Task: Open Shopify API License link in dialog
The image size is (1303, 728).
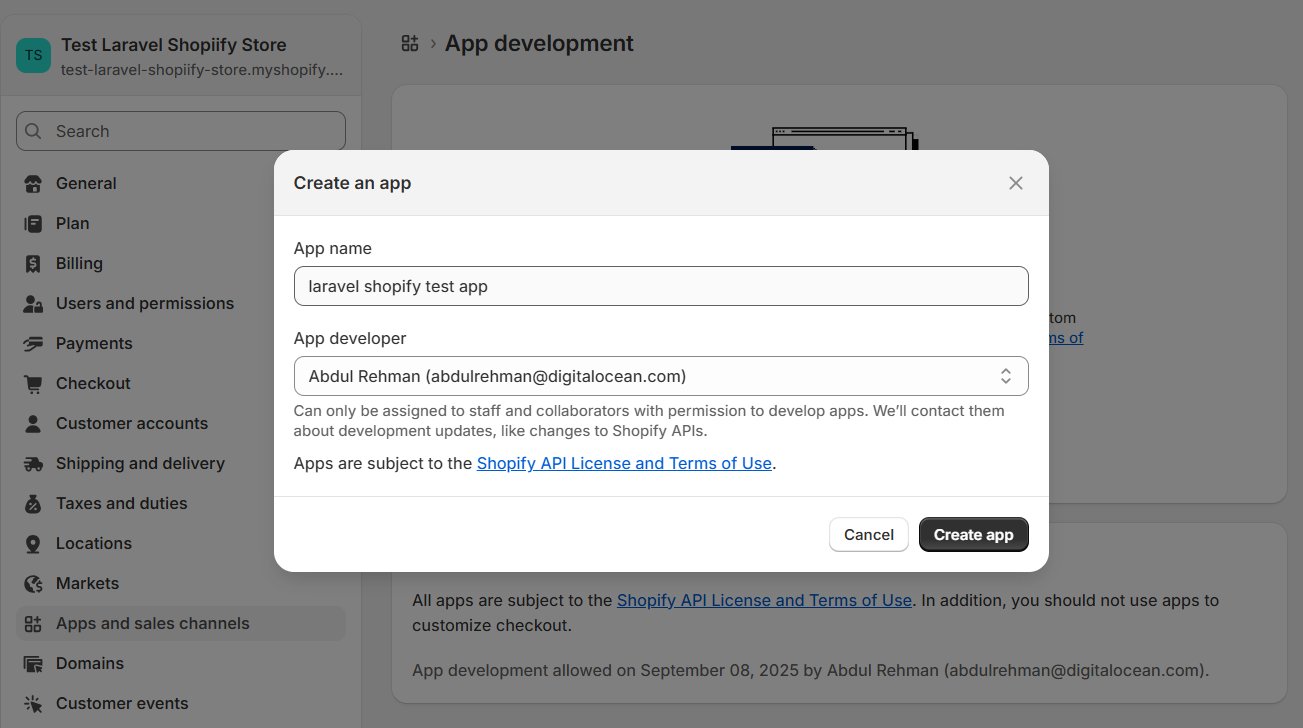Action: tap(624, 464)
